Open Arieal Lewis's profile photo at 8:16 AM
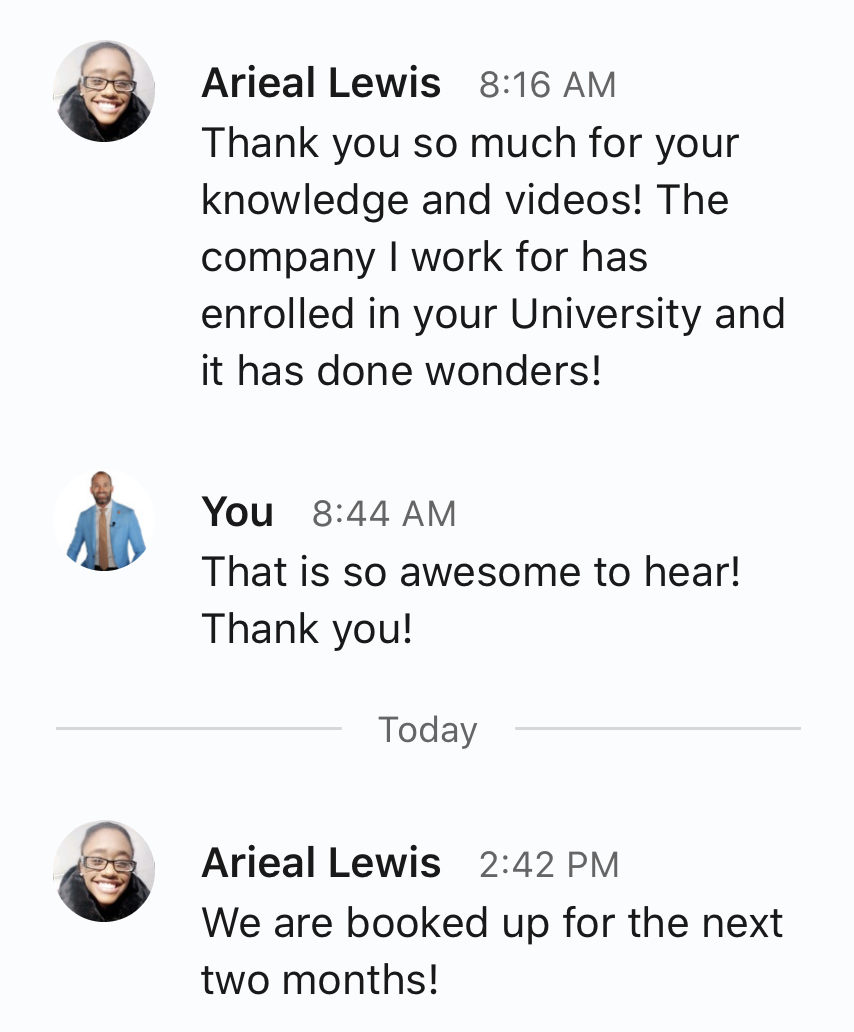Image resolution: width=854 pixels, height=1032 pixels. click(104, 92)
